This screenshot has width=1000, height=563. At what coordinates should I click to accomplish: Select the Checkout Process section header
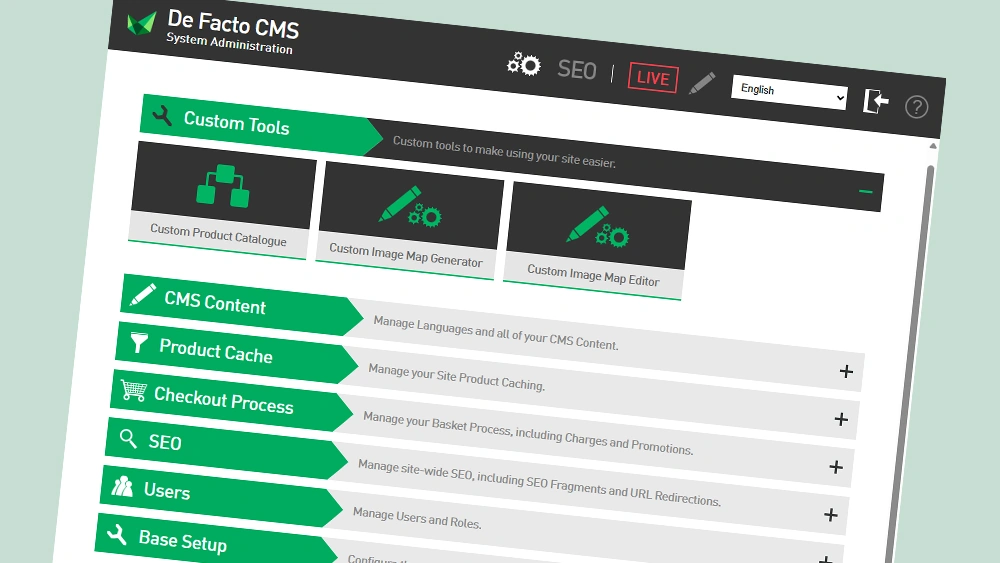pos(231,400)
